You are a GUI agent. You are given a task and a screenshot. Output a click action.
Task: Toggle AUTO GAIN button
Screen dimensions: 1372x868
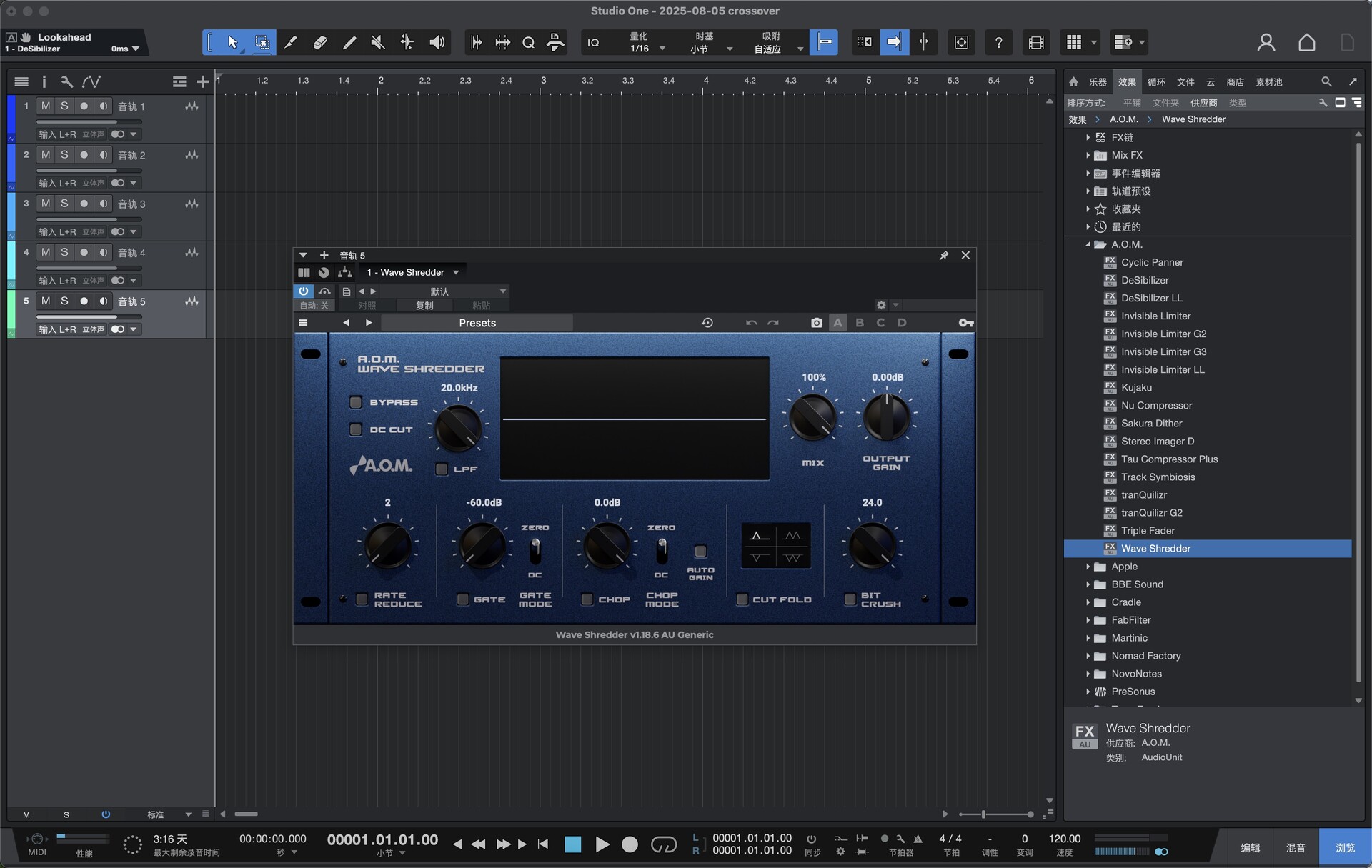click(700, 551)
